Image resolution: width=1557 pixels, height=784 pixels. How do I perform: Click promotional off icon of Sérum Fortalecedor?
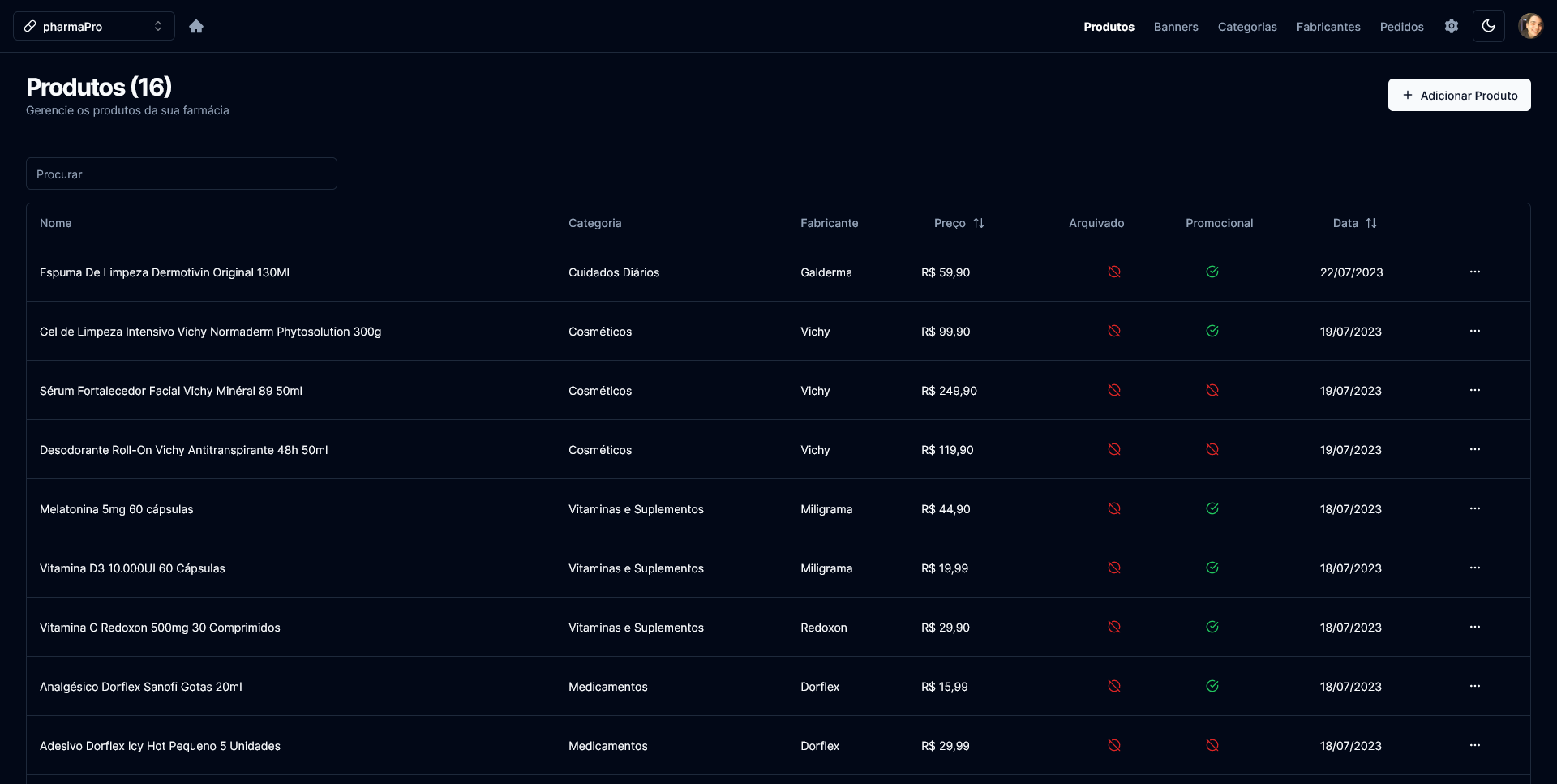coord(1212,390)
